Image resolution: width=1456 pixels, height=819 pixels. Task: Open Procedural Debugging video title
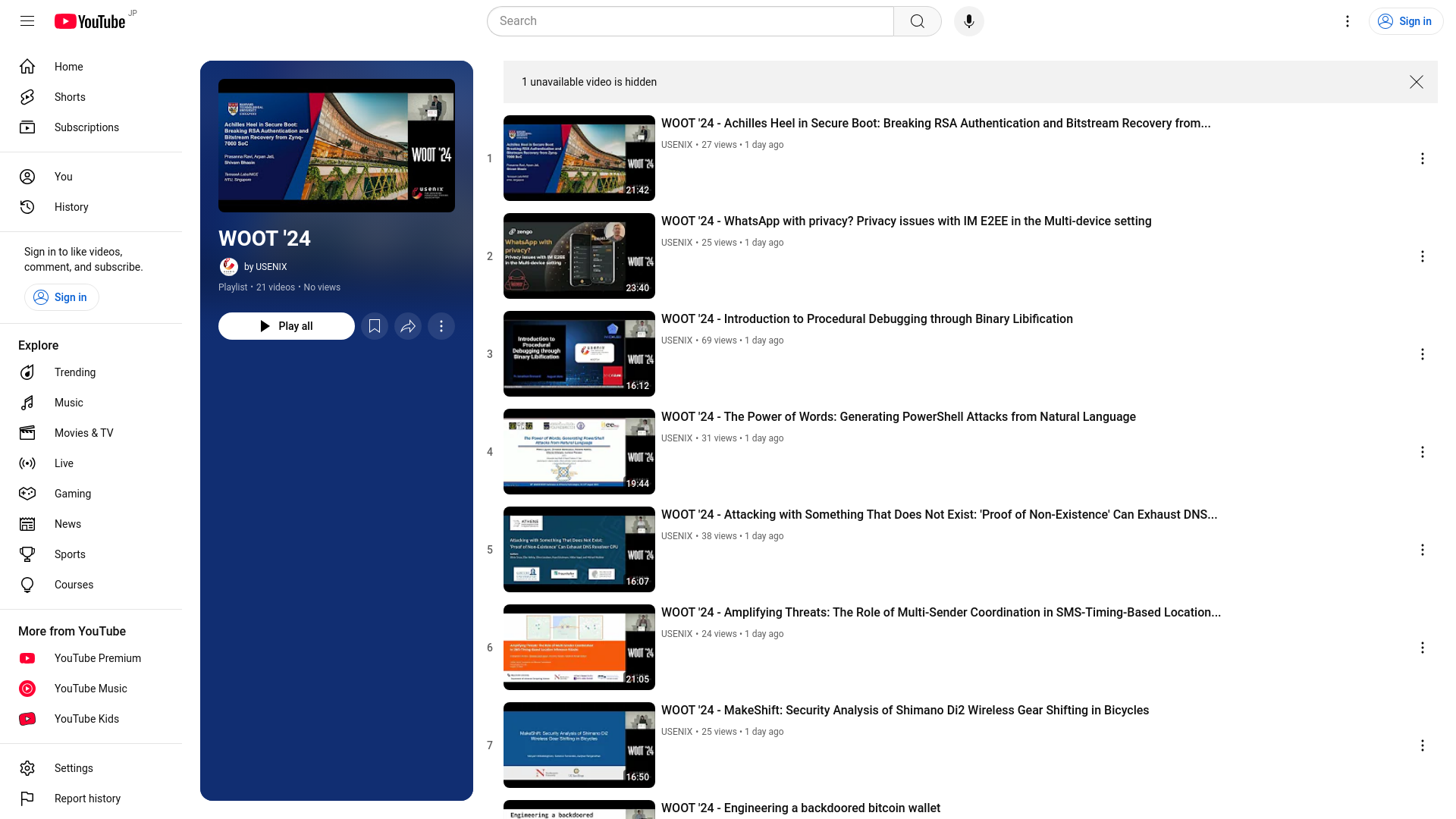coord(867,319)
